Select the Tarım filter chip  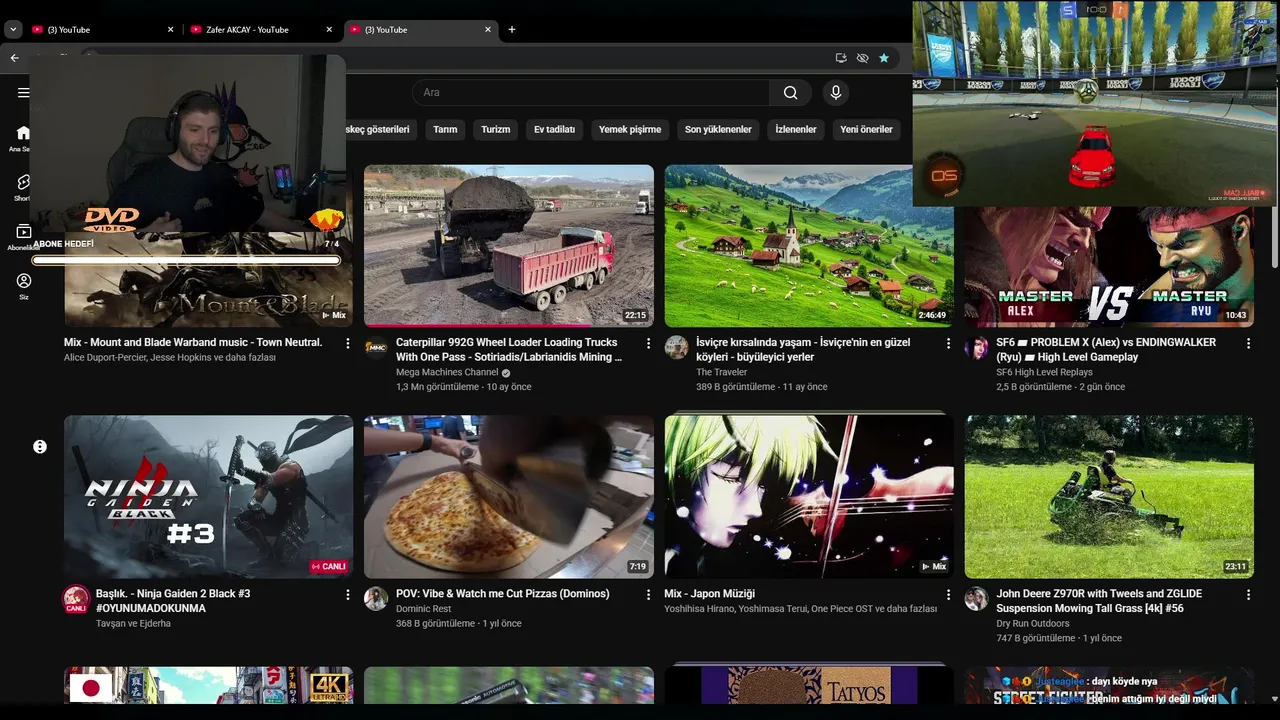tap(445, 129)
